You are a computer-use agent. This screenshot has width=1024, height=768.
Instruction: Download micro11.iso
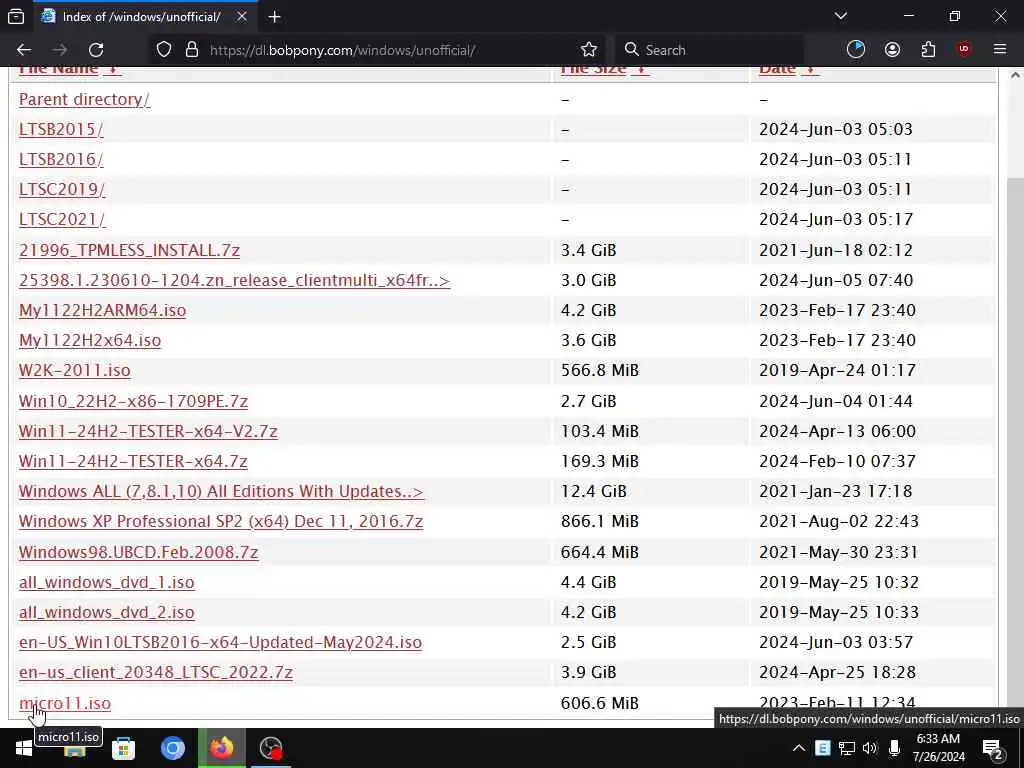(65, 703)
